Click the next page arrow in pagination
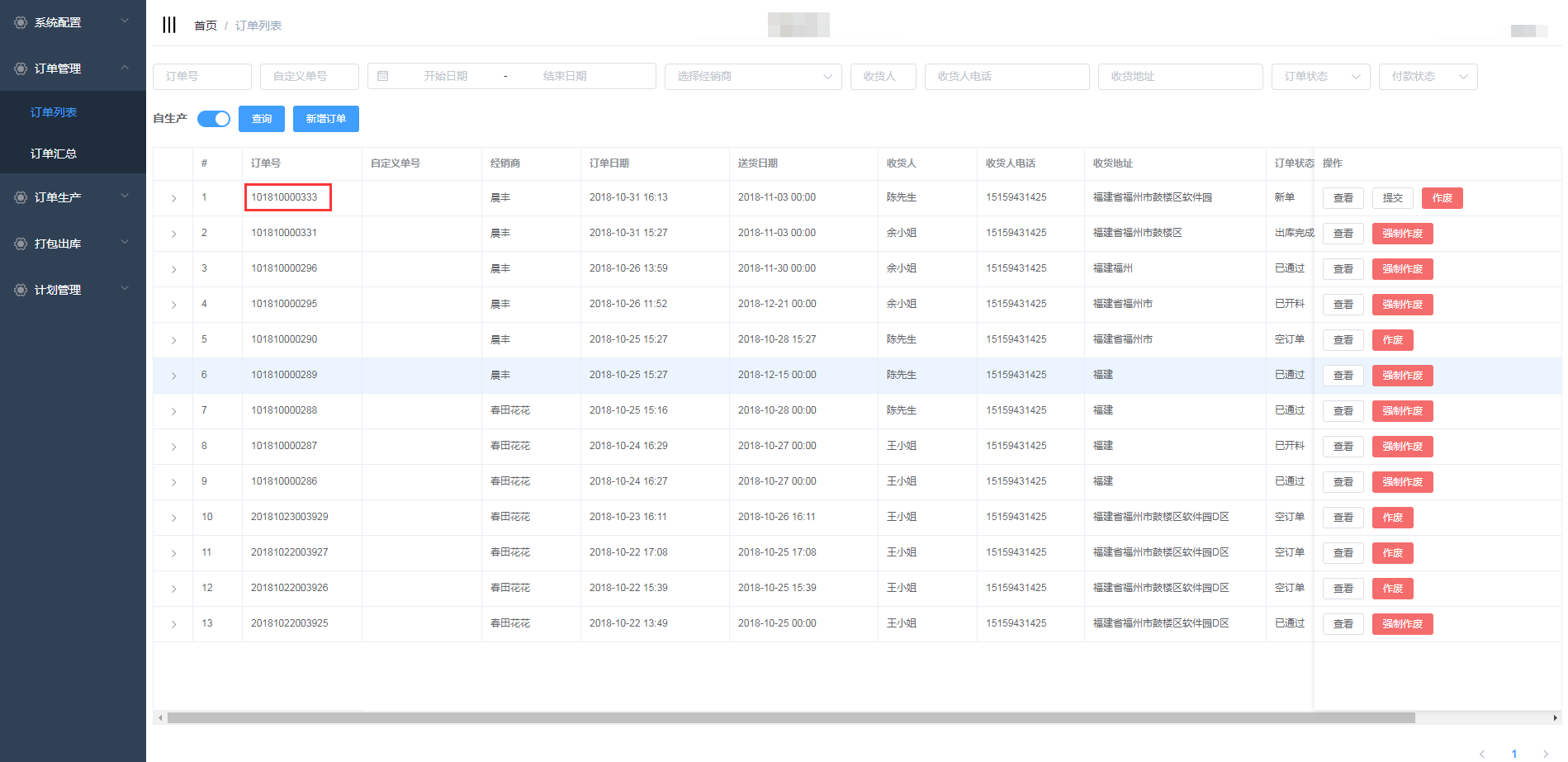Viewport: 1568px width, 762px height. point(1545,753)
